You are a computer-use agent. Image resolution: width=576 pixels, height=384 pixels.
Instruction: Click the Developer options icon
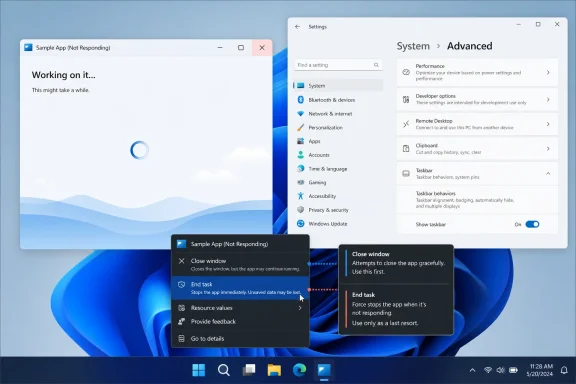406,100
